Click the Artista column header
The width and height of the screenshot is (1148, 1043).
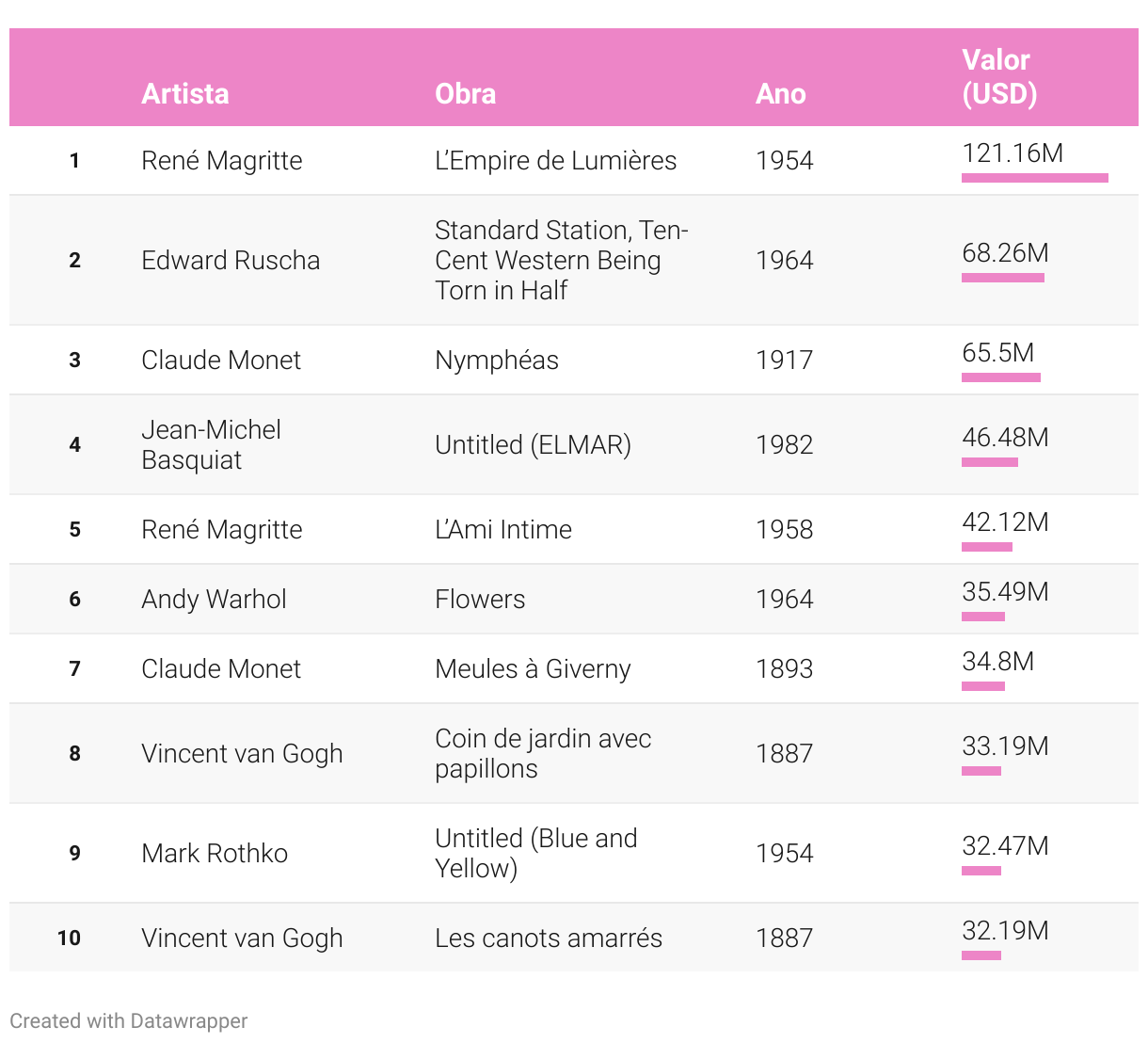[185, 94]
